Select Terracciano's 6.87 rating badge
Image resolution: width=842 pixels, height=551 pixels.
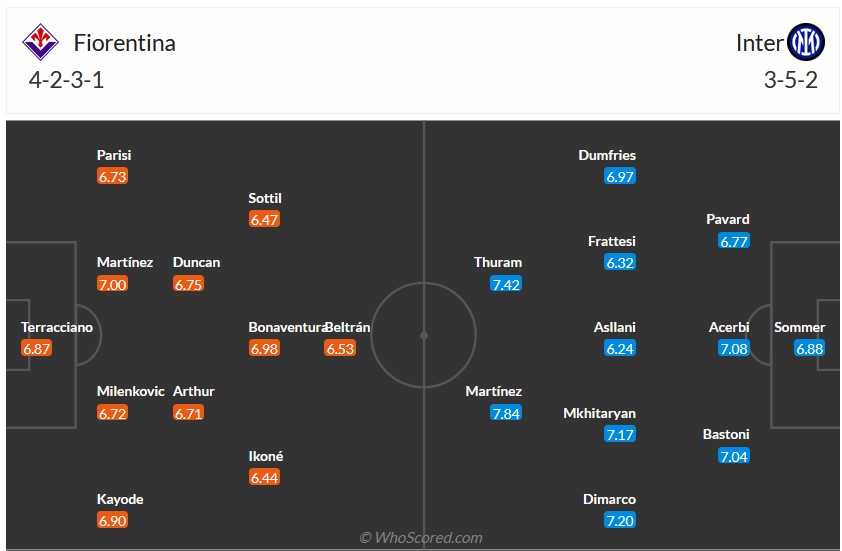coord(36,348)
